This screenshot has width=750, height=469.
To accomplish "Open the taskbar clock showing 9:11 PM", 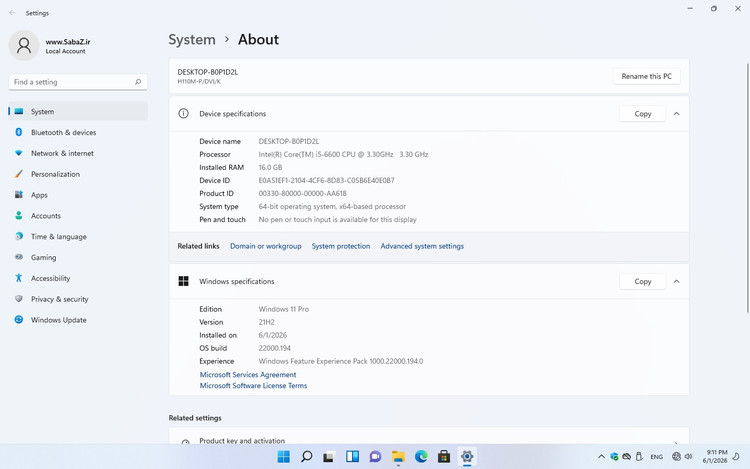I will [715, 457].
